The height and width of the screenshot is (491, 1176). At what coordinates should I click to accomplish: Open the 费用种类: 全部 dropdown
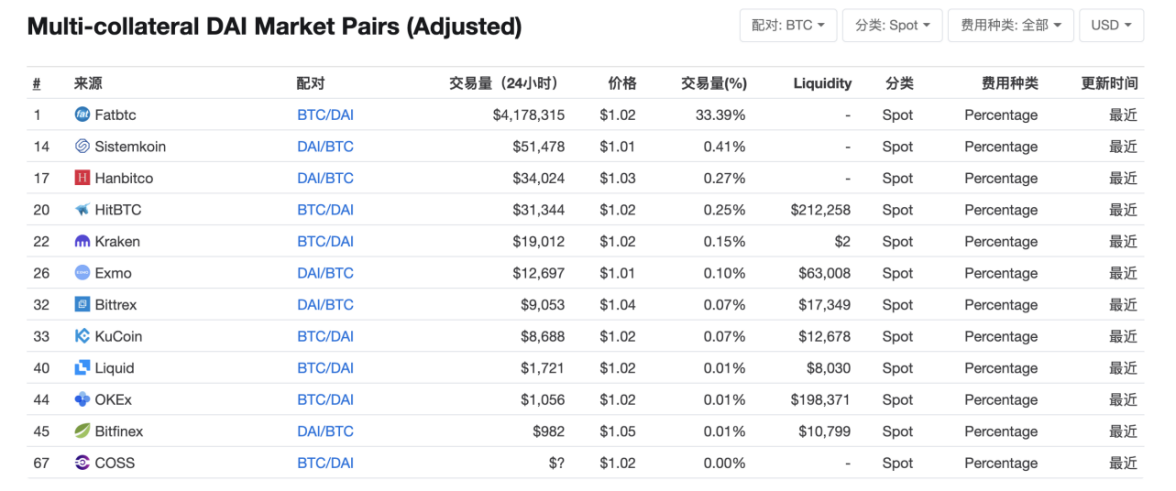(x=1010, y=25)
